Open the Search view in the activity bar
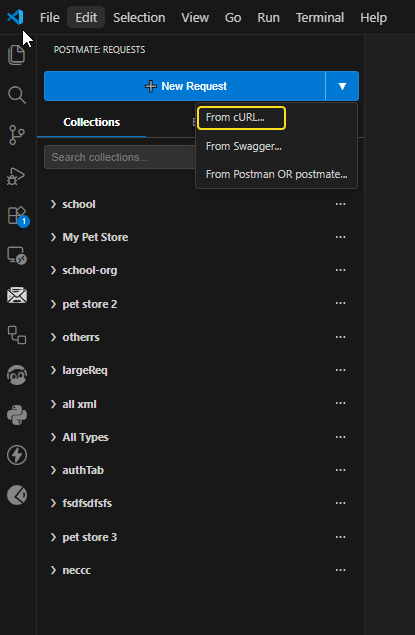This screenshot has height=635, width=415. pos(17,95)
